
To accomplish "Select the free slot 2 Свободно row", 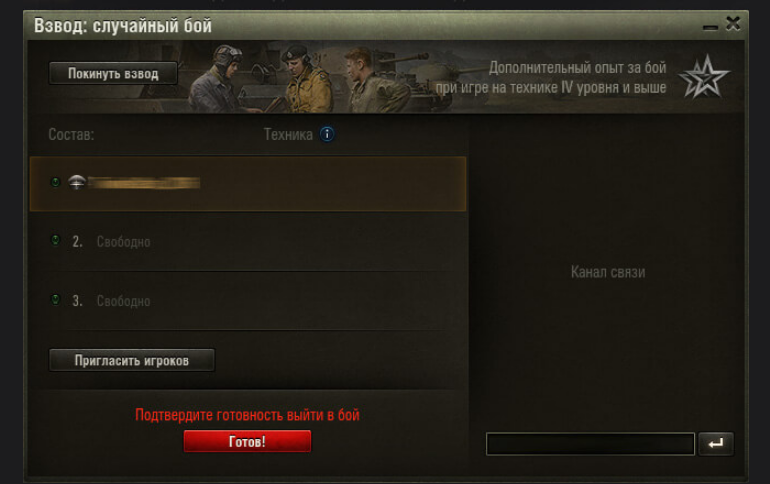I will coord(248,242).
